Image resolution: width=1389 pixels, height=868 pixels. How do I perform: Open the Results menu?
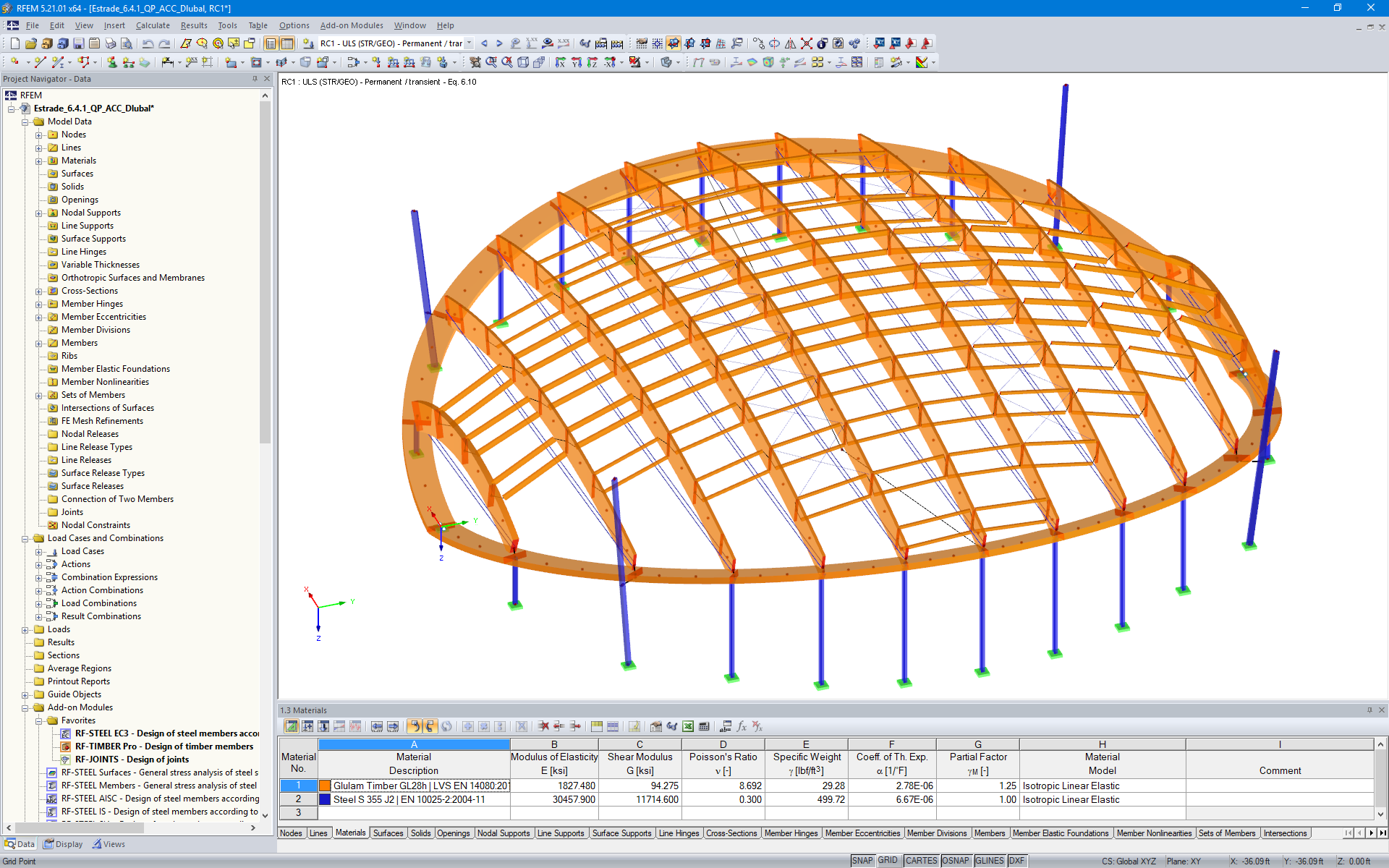click(x=196, y=25)
